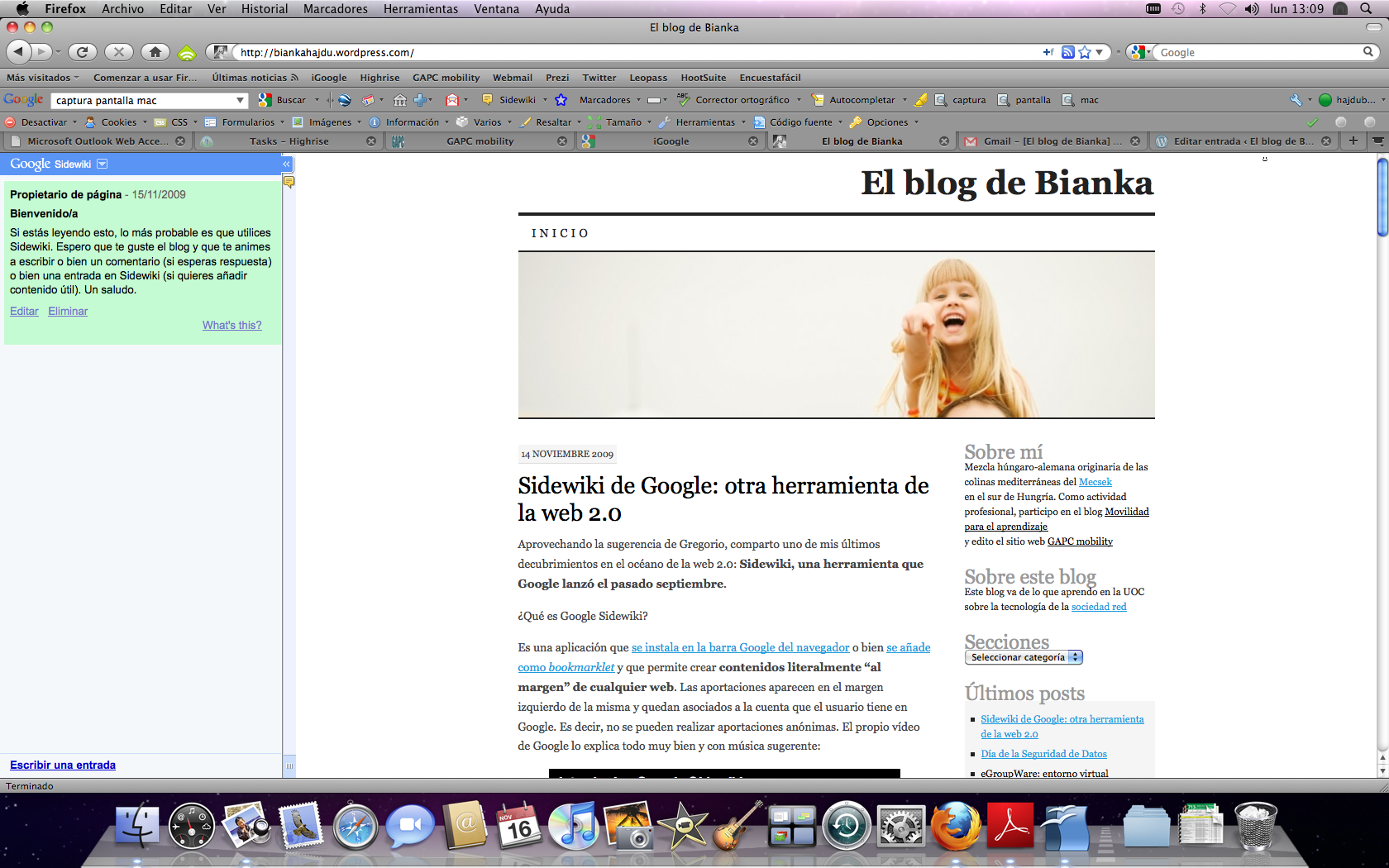Click the yellow highlighter icon in Google toolbar
This screenshot has width=1389, height=868.
coord(921,100)
